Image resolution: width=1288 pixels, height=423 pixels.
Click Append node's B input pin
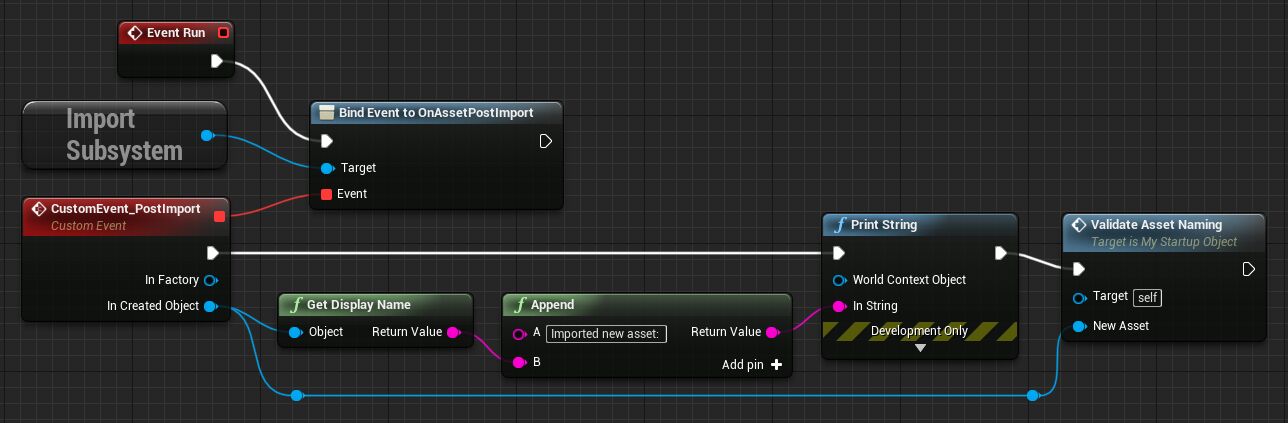(x=519, y=362)
